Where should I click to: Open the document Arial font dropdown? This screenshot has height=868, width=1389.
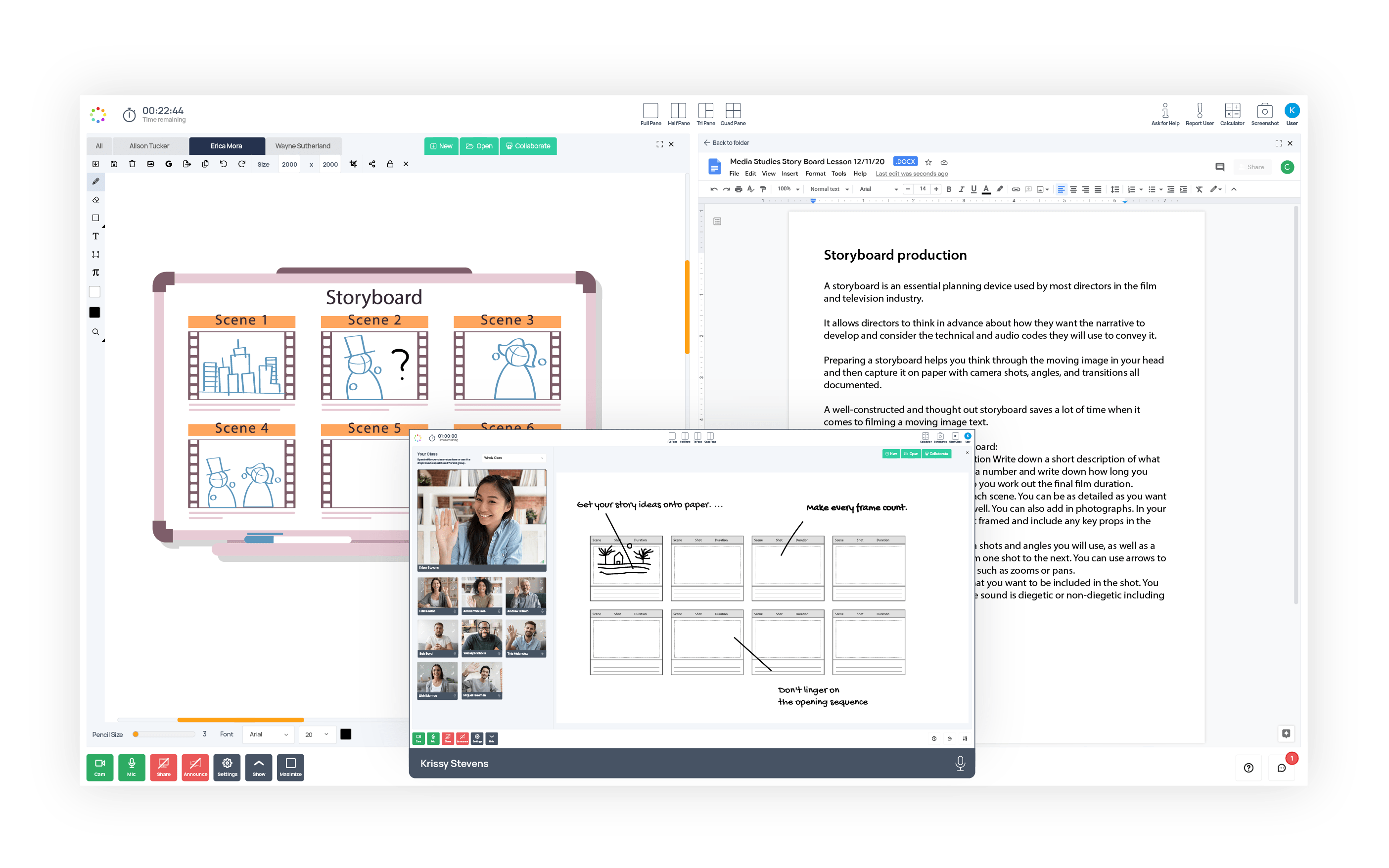[x=878, y=189]
